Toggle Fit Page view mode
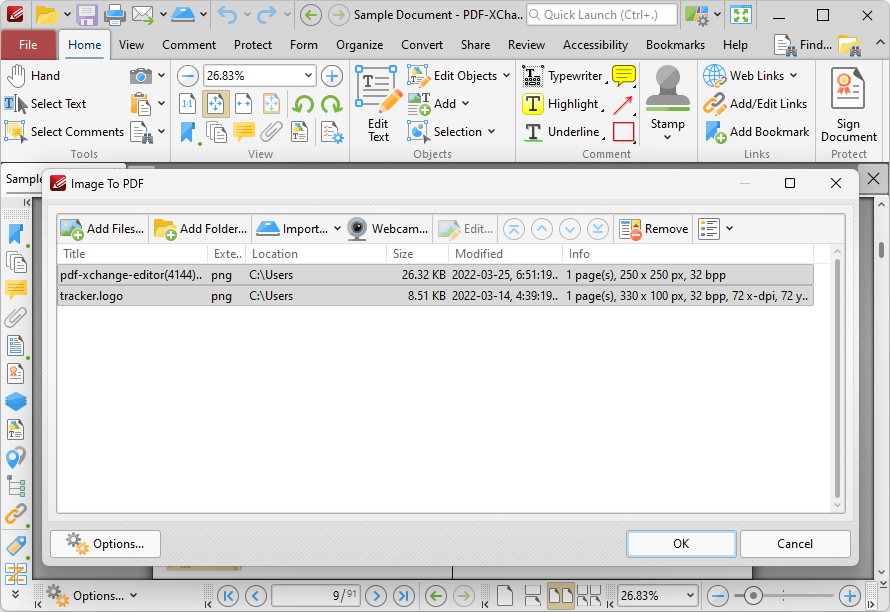Image resolution: width=890 pixels, height=612 pixels. click(216, 104)
